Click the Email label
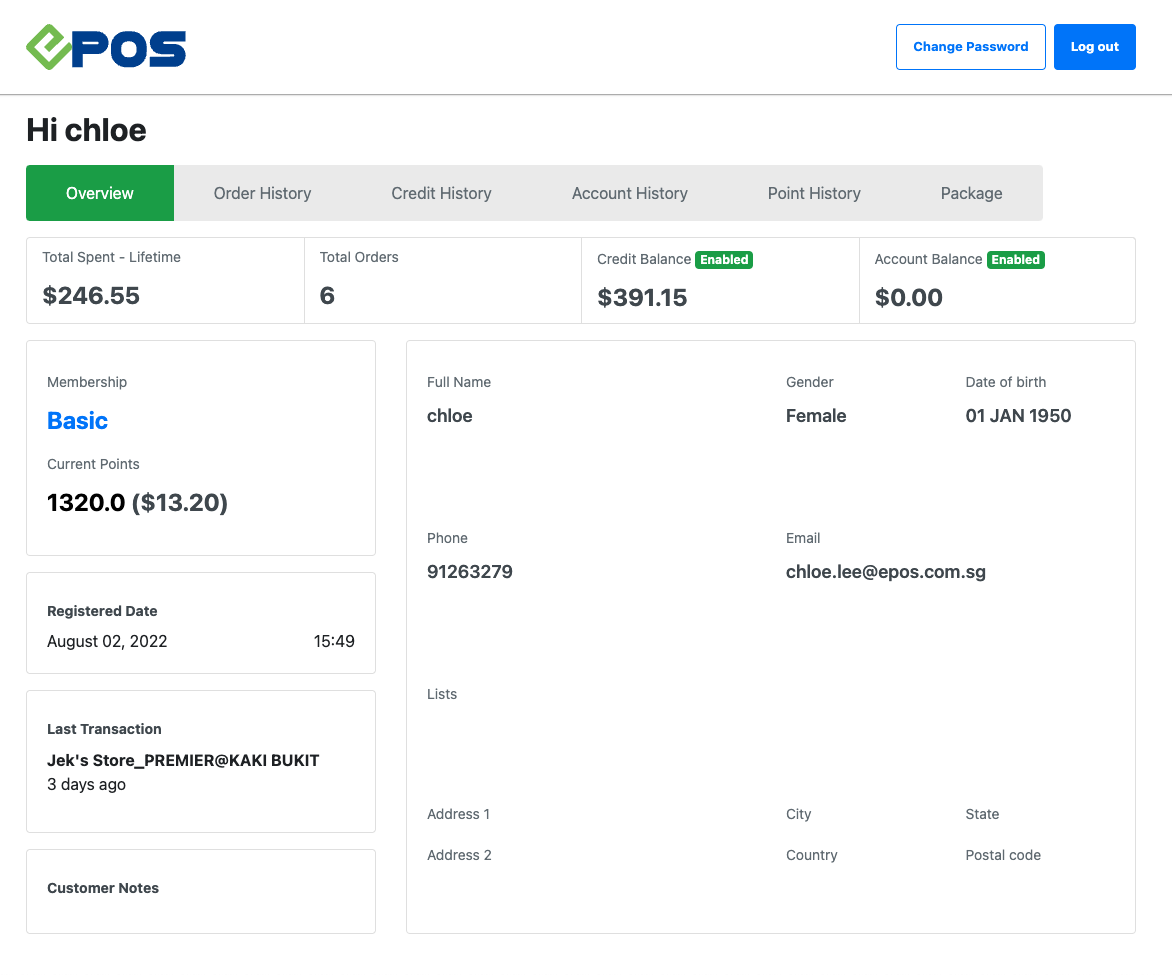The image size is (1172, 975). click(x=803, y=538)
